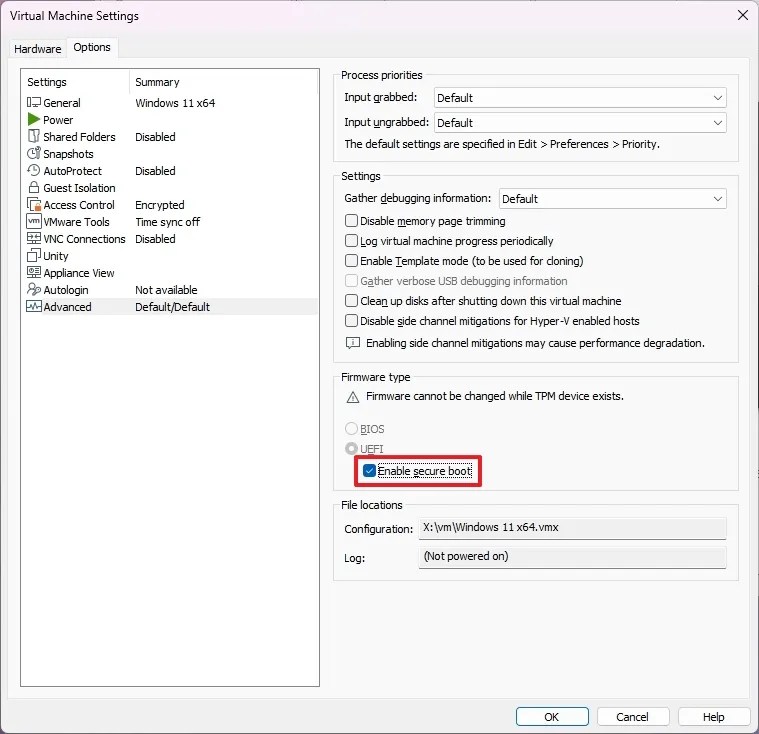Click the VNC Connections icon
Screen dimensions: 759x734
coord(33,238)
